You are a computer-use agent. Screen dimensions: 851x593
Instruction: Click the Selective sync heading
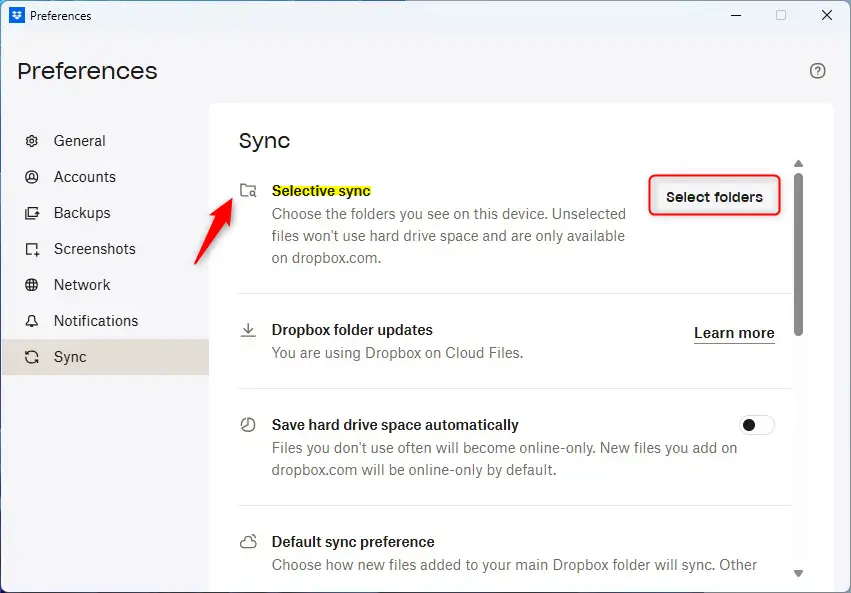[321, 191]
